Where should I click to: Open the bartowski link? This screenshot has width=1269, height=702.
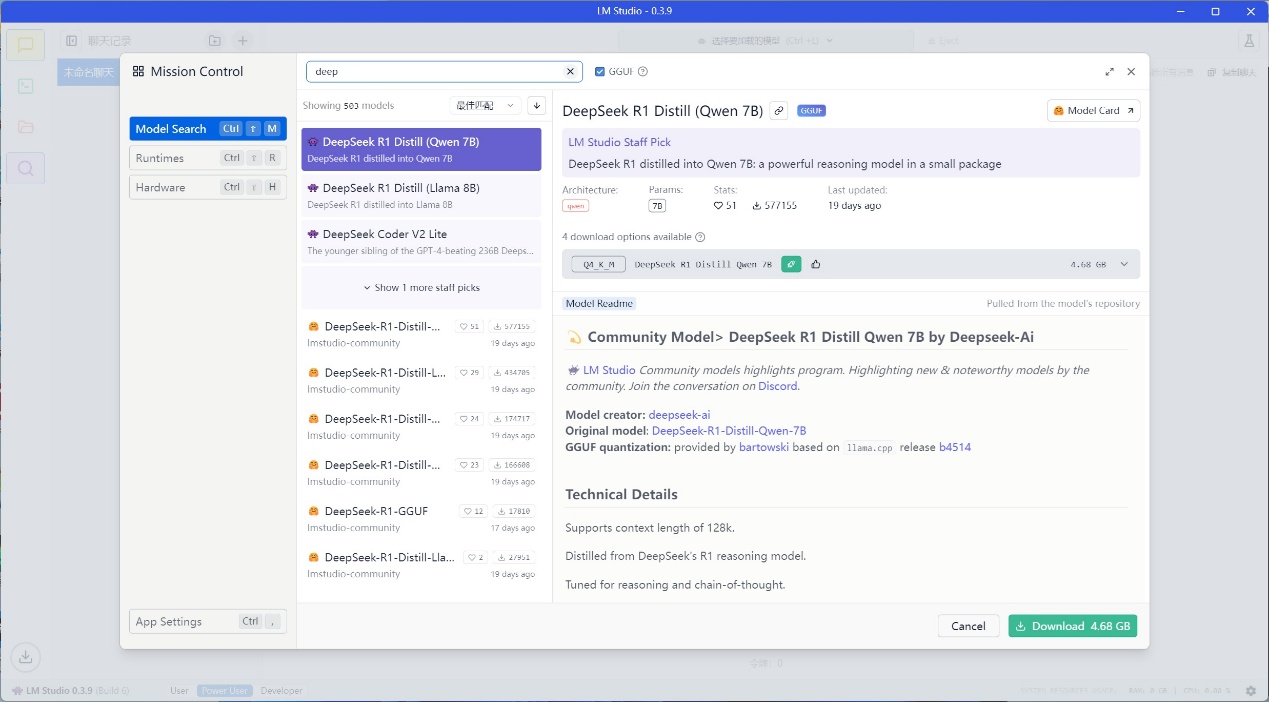pyautogui.click(x=764, y=447)
